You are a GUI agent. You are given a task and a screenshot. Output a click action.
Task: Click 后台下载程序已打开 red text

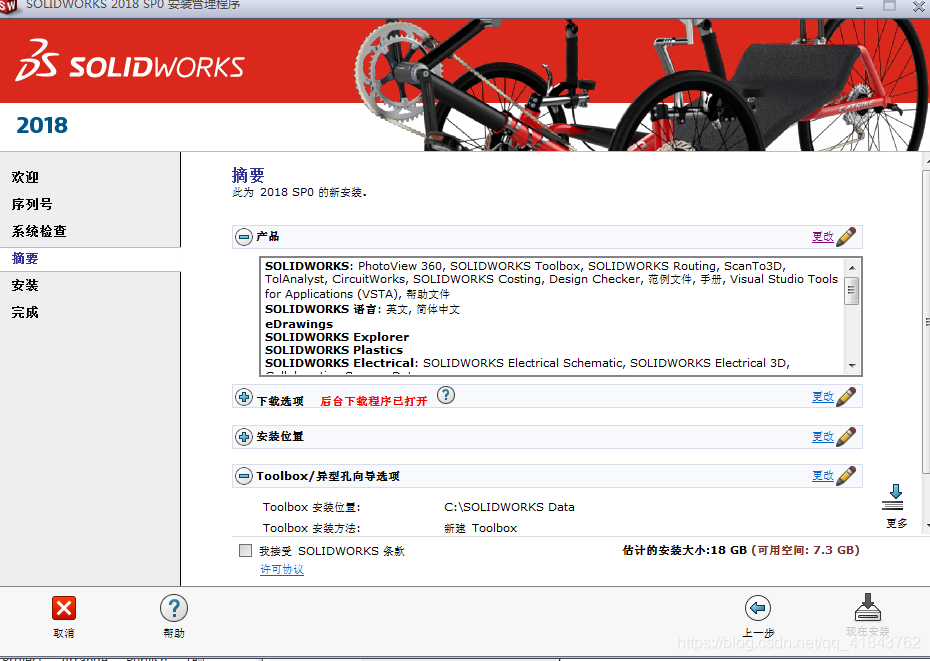click(374, 401)
